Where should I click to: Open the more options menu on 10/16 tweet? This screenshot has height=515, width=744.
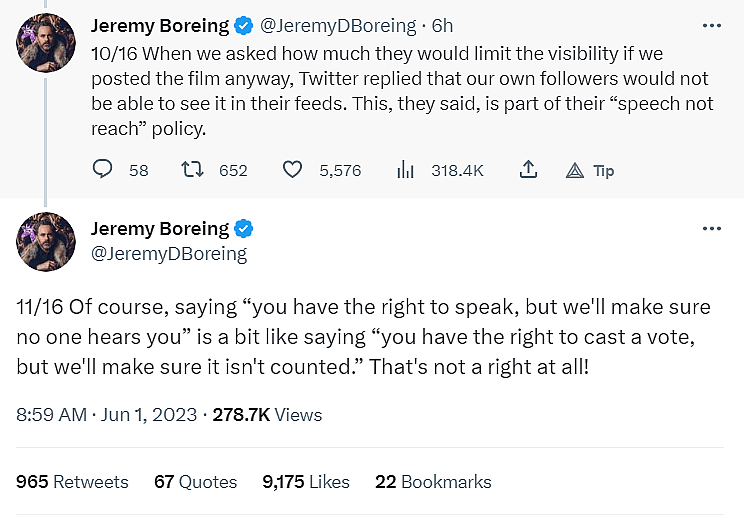point(711,25)
